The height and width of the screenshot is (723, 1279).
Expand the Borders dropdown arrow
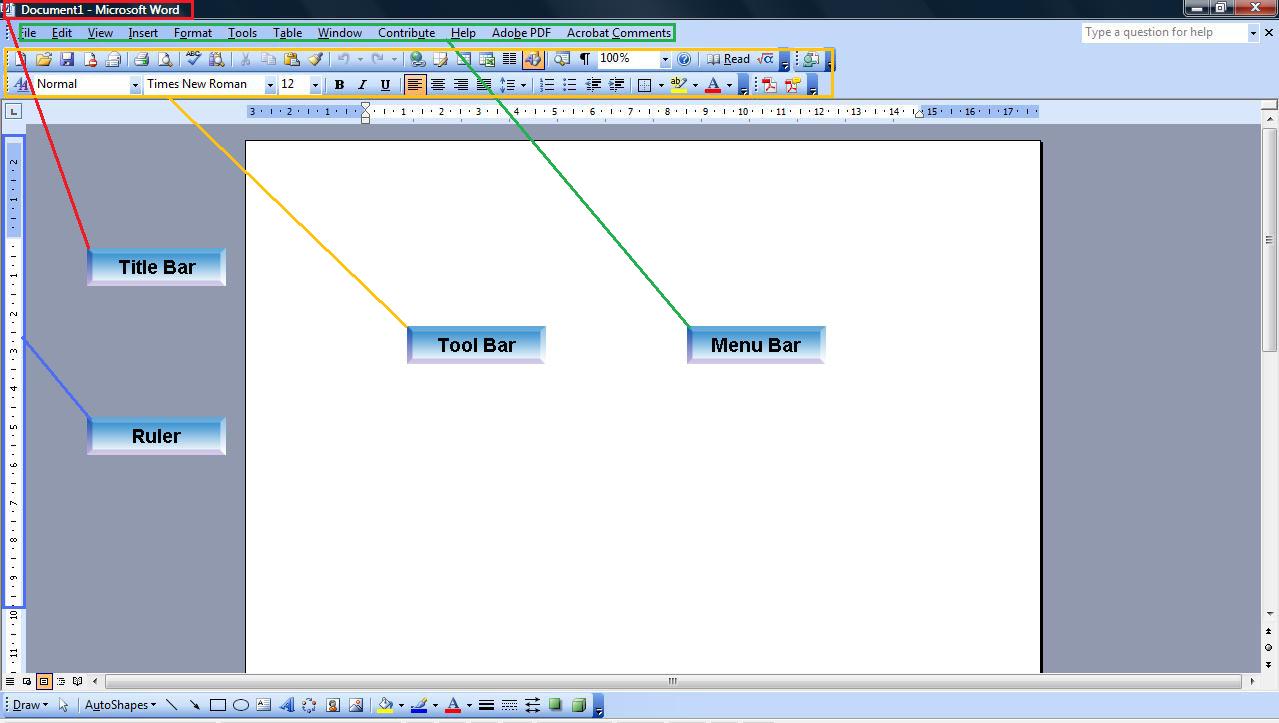point(661,85)
